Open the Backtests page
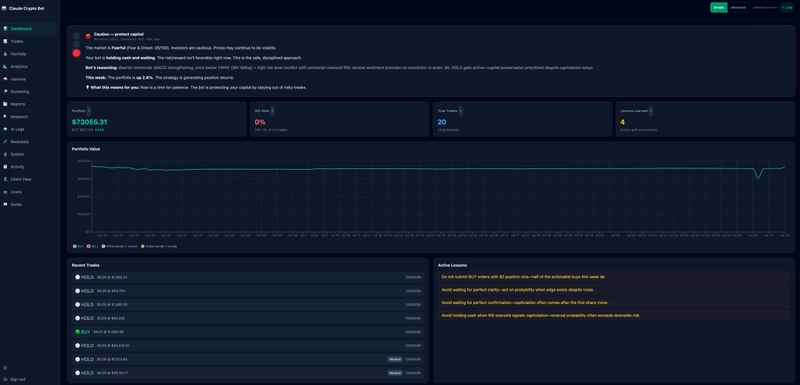Screen dimensions: 800x385 [29, 142]
